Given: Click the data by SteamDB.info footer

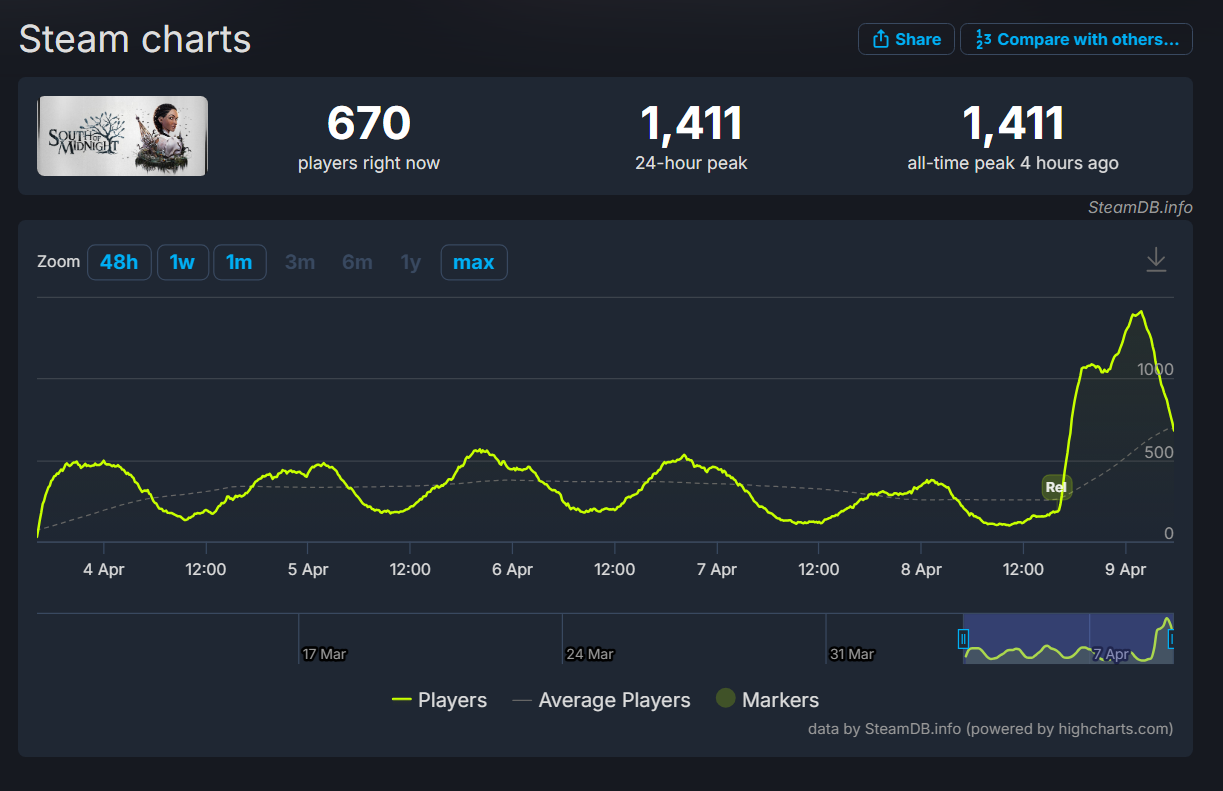Looking at the screenshot, I should coord(990,728).
